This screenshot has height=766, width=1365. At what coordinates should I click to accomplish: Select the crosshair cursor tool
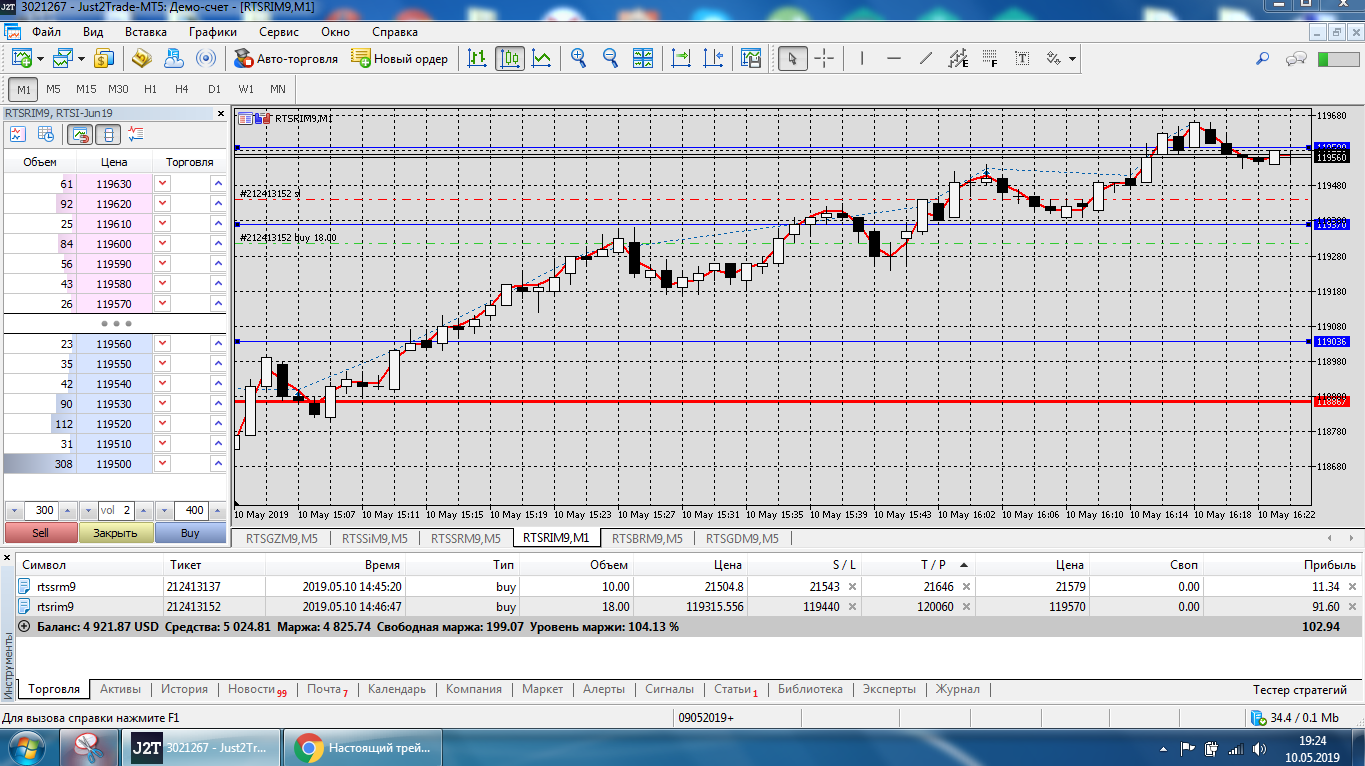pos(824,58)
